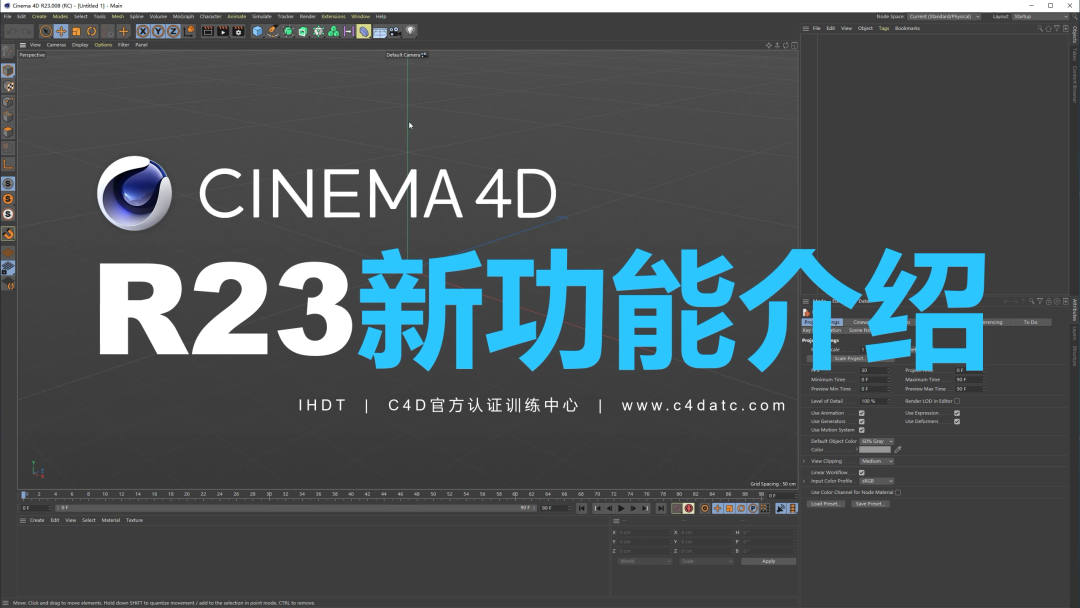Add a Camera object
1080x608 pixels.
395,31
